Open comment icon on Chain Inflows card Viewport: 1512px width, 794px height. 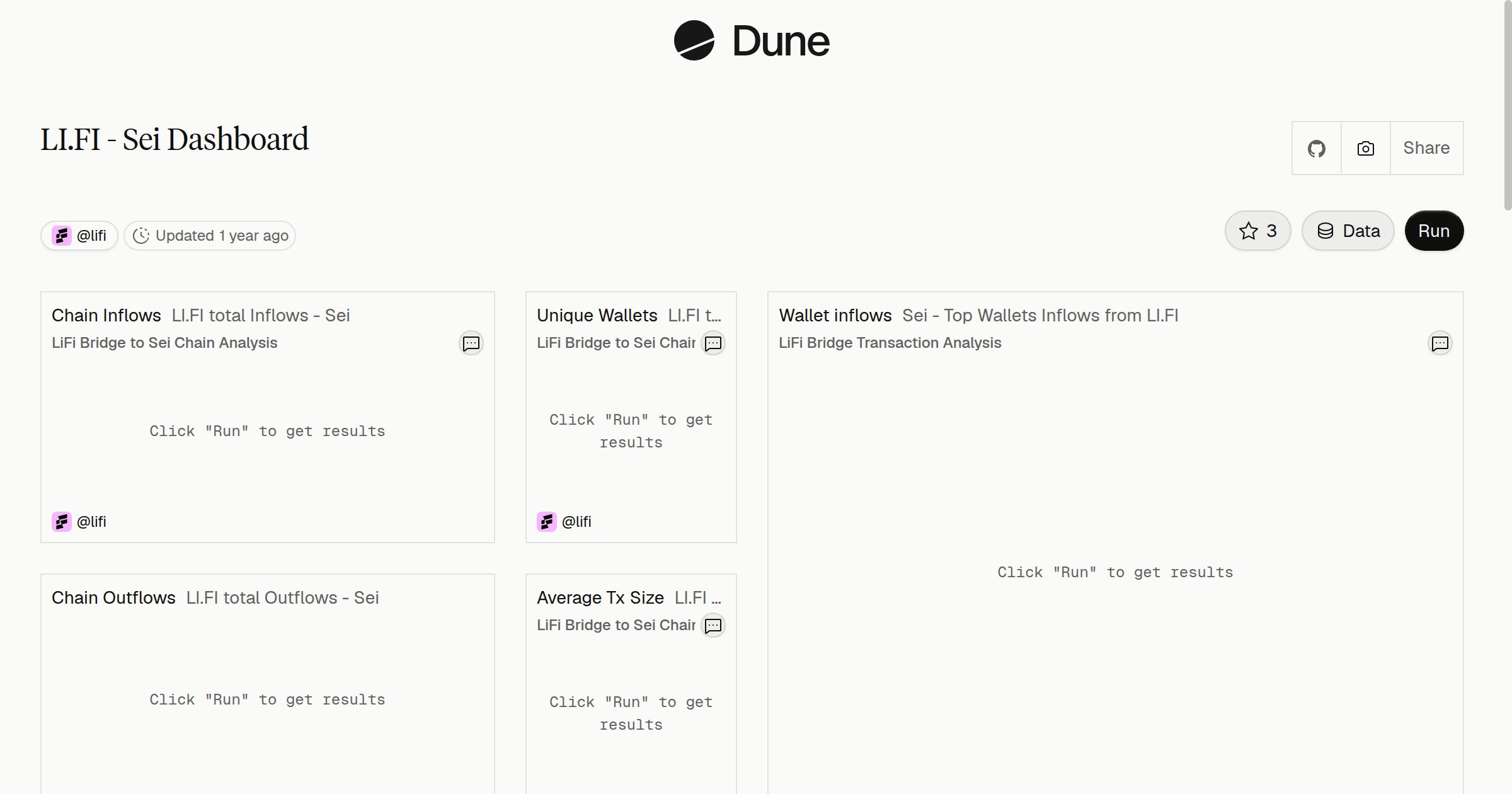471,343
